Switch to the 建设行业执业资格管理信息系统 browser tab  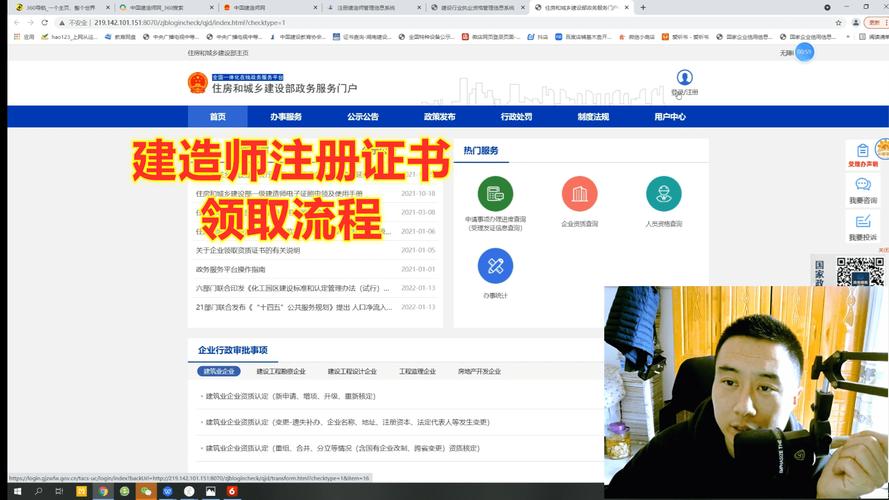tap(477, 8)
